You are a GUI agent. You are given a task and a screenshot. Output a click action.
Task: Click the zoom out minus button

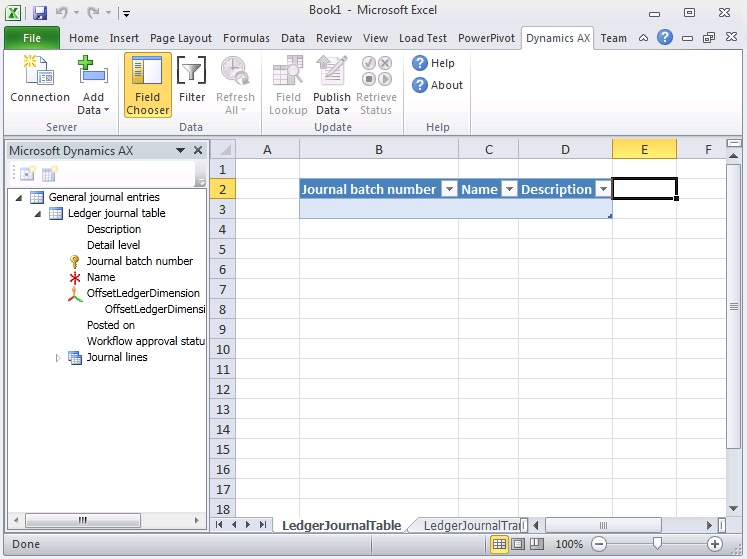599,544
